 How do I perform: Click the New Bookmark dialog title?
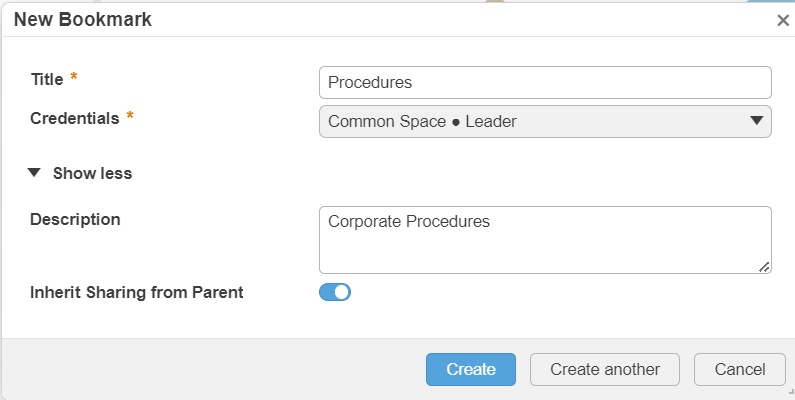[83, 20]
